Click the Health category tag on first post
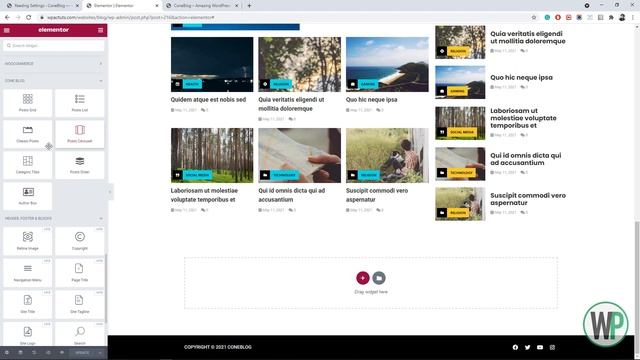Screen dimensions: 640x360 tap(192, 84)
